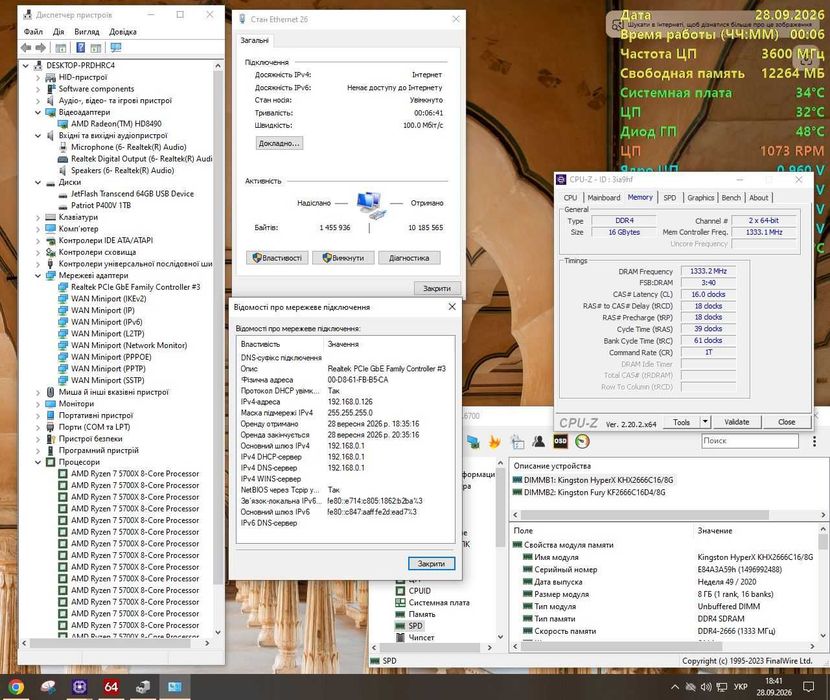
Task: Select AMD Radeon(TM) HD8490 display adapter
Action: (116, 123)
